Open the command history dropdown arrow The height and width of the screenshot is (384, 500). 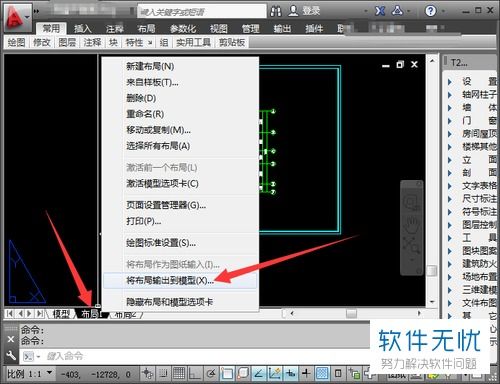pyautogui.click(x=38, y=357)
